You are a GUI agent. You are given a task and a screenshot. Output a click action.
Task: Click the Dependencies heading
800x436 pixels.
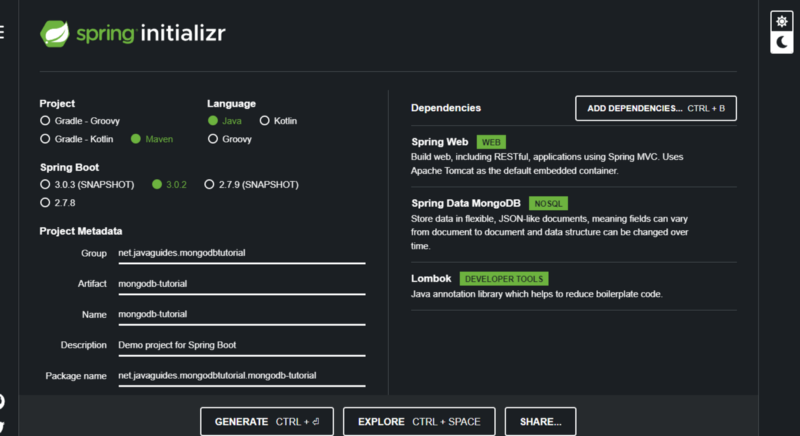[x=446, y=108]
